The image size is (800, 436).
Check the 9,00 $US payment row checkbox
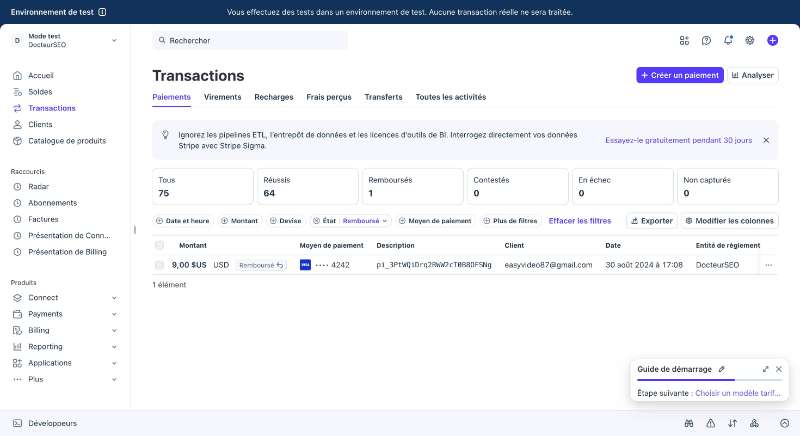159,265
